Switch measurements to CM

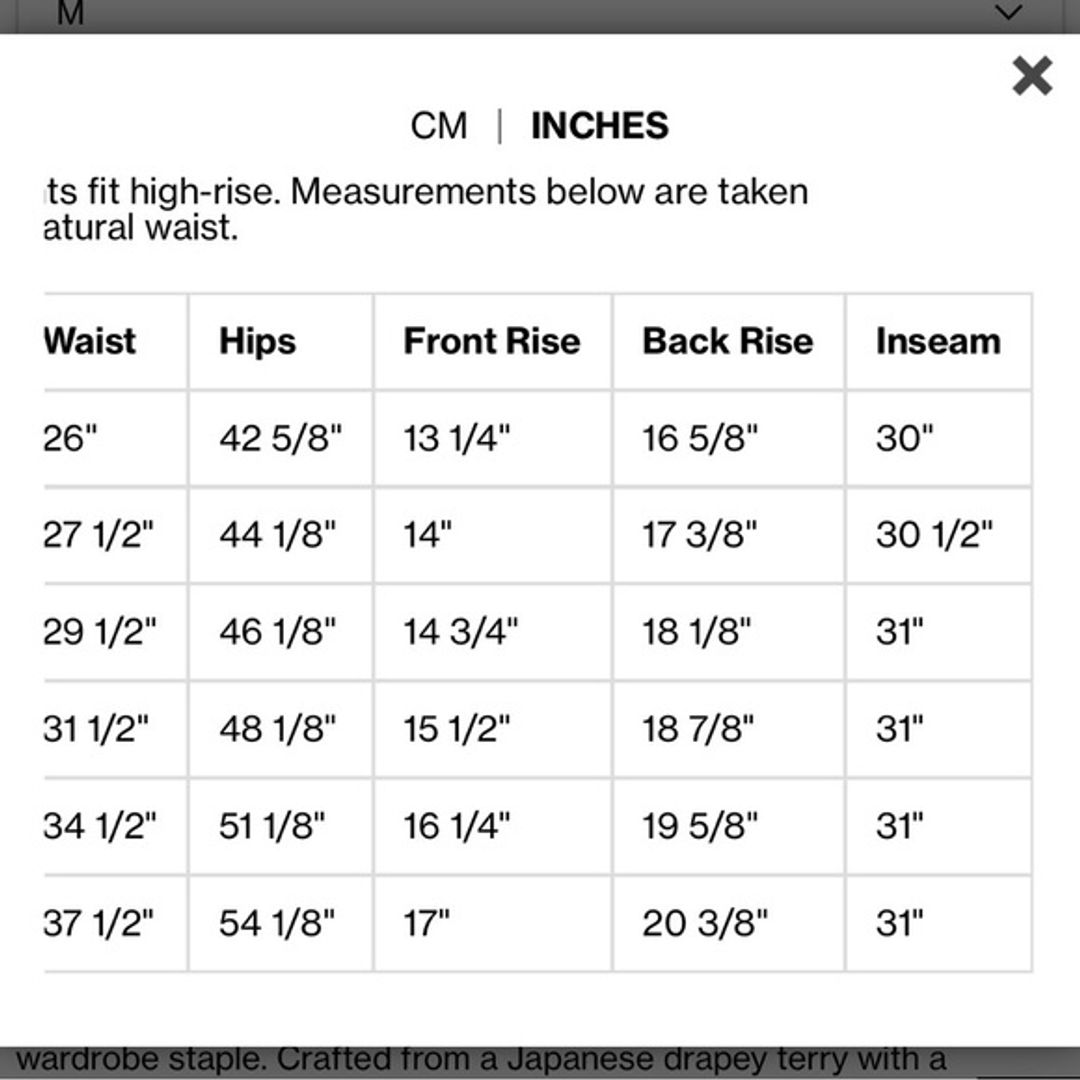click(x=439, y=126)
